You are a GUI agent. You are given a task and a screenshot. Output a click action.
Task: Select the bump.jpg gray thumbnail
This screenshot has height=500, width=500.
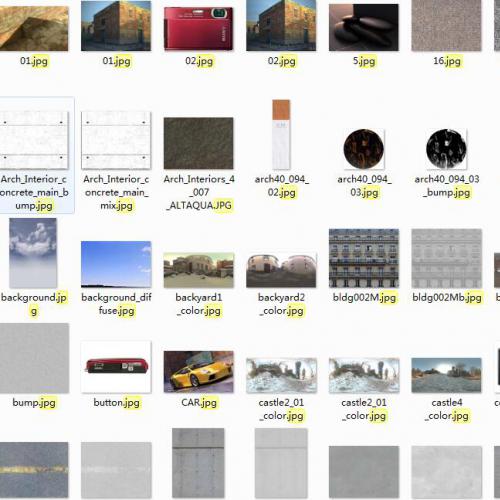click(x=34, y=358)
